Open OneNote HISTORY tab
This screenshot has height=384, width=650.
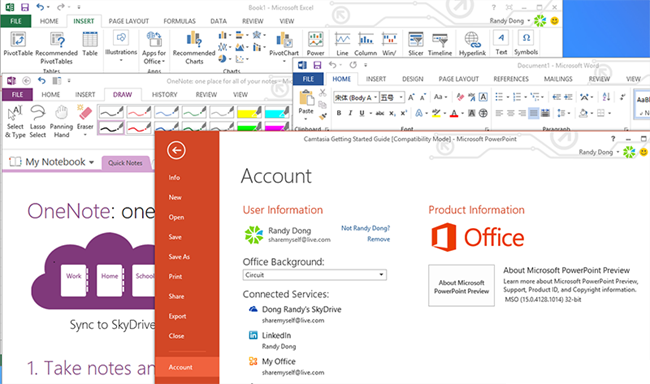pyautogui.click(x=164, y=95)
